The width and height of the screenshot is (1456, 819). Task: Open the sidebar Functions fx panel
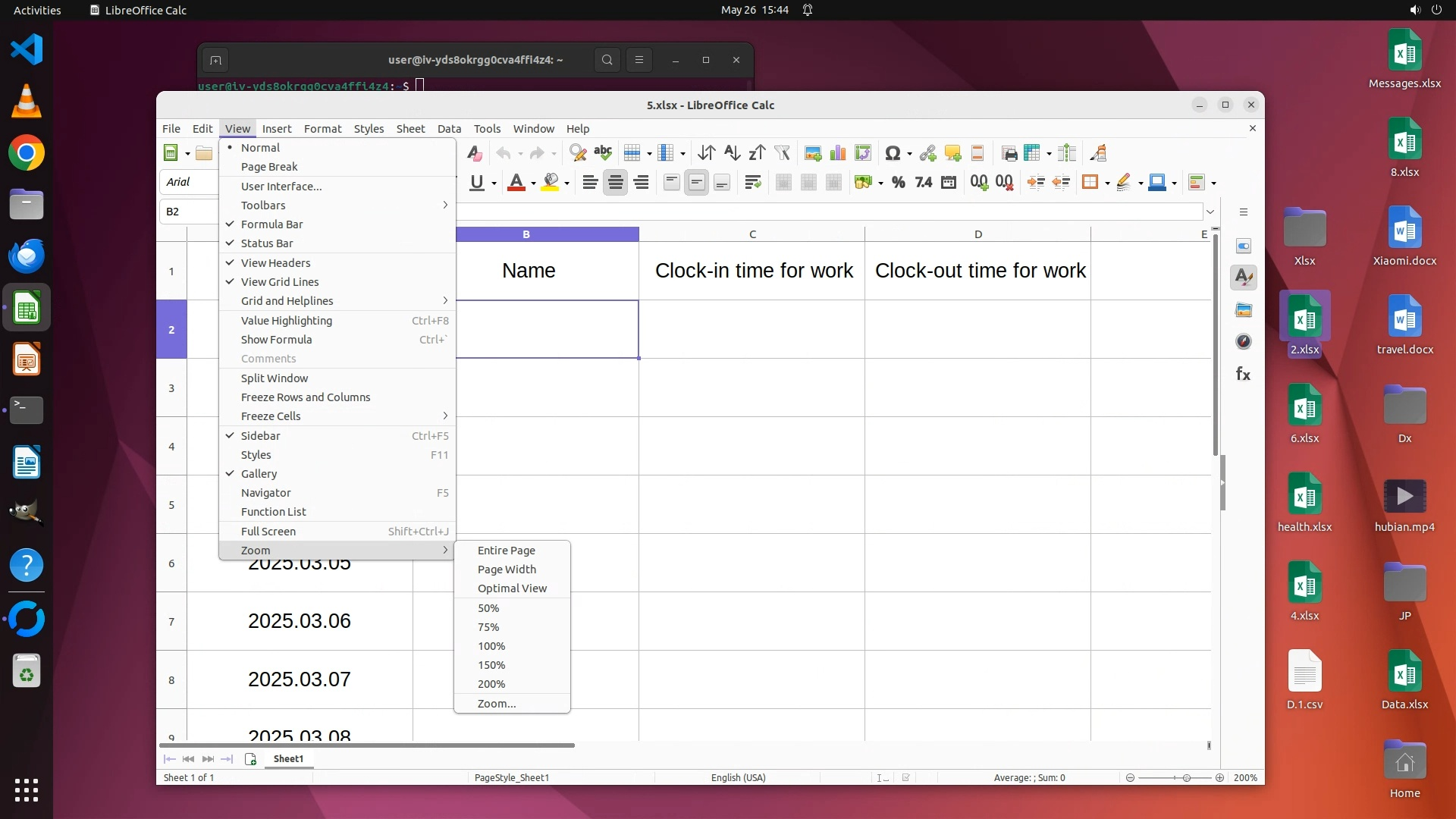coord(1244,374)
